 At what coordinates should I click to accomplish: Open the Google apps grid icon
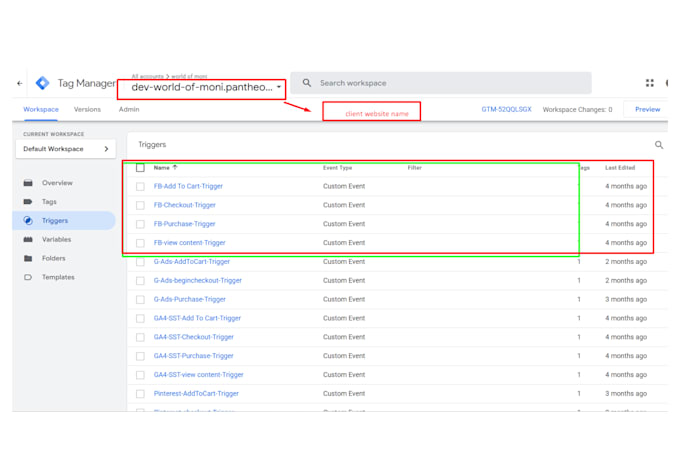point(650,83)
